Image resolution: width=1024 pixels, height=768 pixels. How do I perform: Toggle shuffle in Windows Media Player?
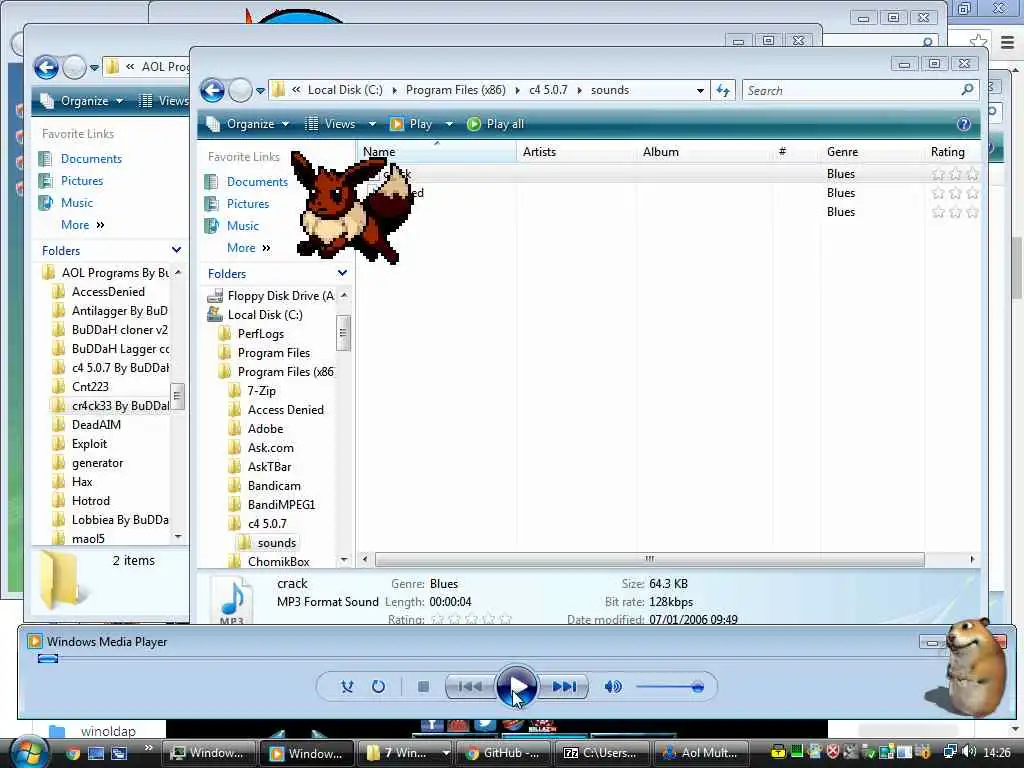347,686
